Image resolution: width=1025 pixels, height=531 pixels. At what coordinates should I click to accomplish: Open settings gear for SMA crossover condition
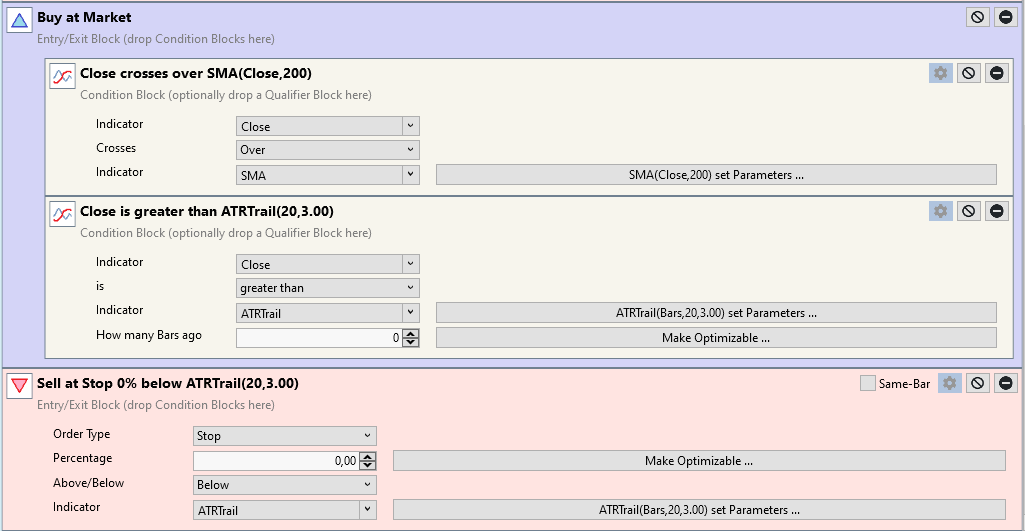(941, 73)
